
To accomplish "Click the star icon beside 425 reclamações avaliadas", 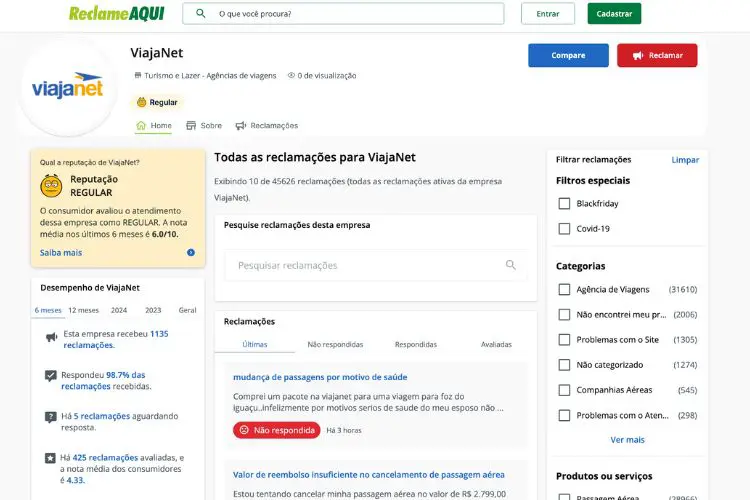I will click(x=50, y=458).
